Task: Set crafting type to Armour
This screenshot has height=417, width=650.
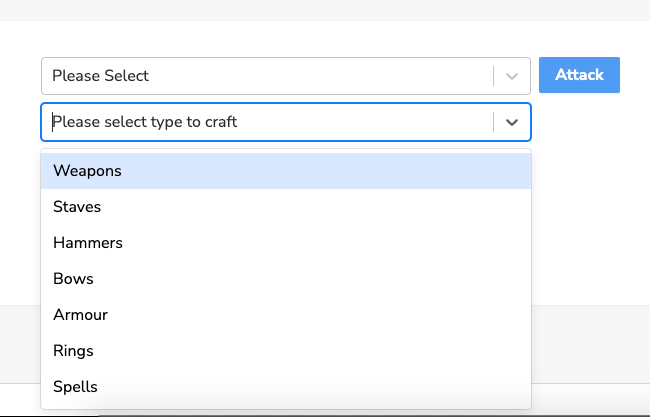Action: point(286,315)
